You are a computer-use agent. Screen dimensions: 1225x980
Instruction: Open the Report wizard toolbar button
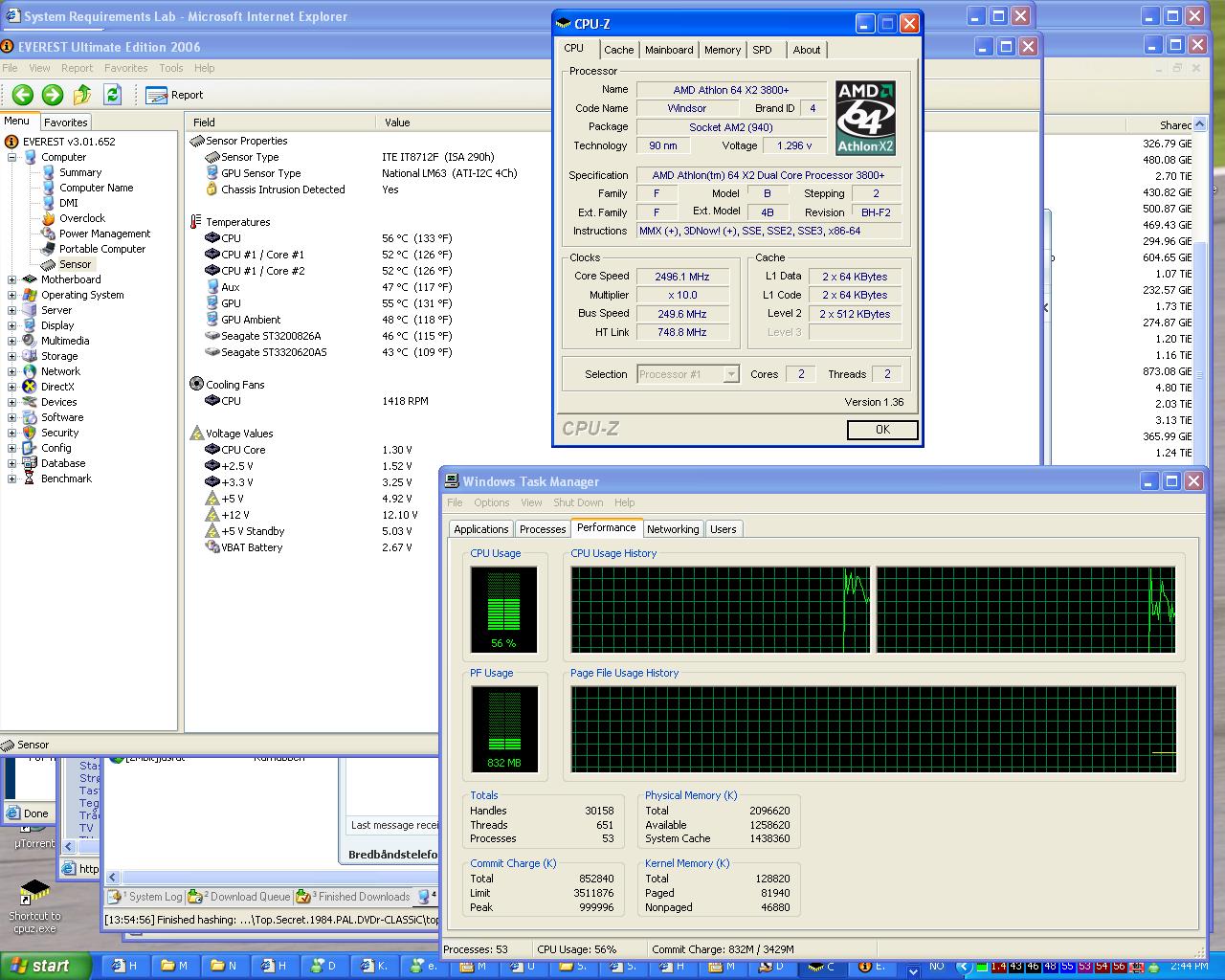click(174, 95)
